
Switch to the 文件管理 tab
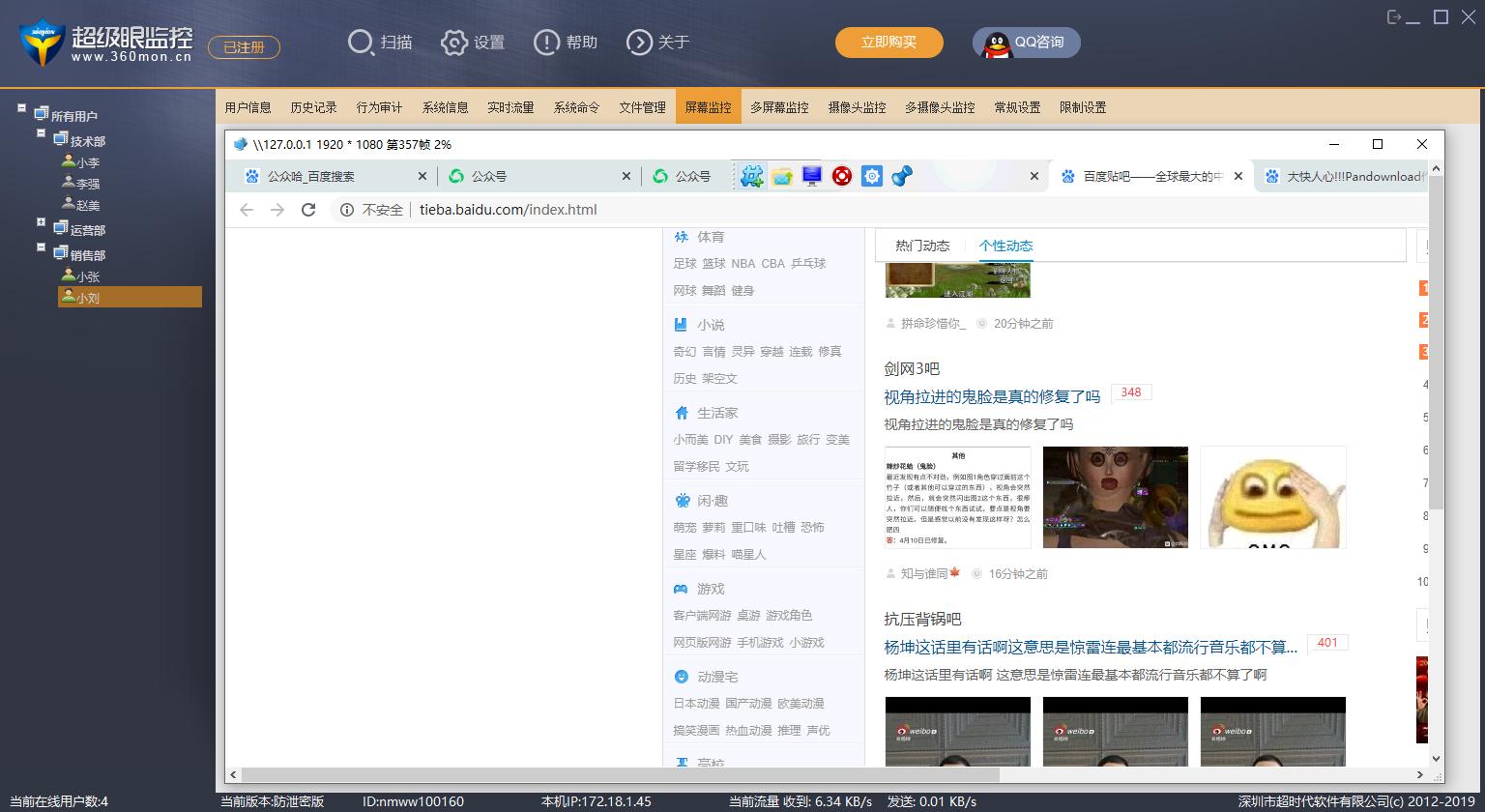[641, 107]
